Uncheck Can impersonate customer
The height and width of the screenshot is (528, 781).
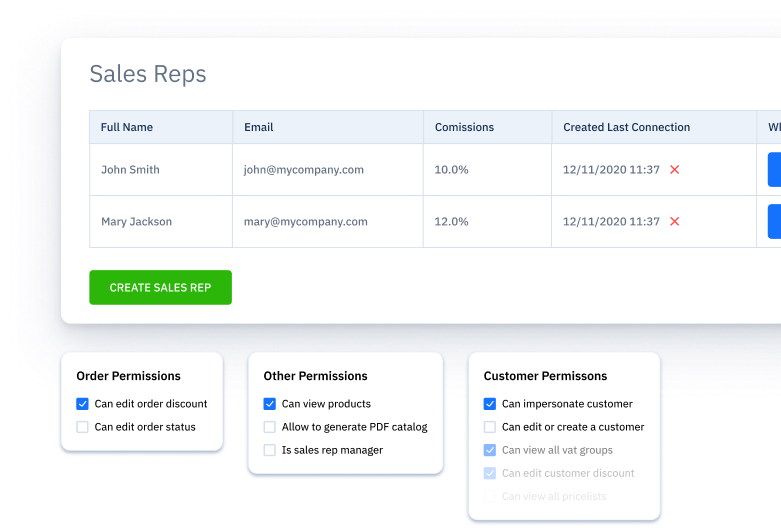(x=490, y=404)
